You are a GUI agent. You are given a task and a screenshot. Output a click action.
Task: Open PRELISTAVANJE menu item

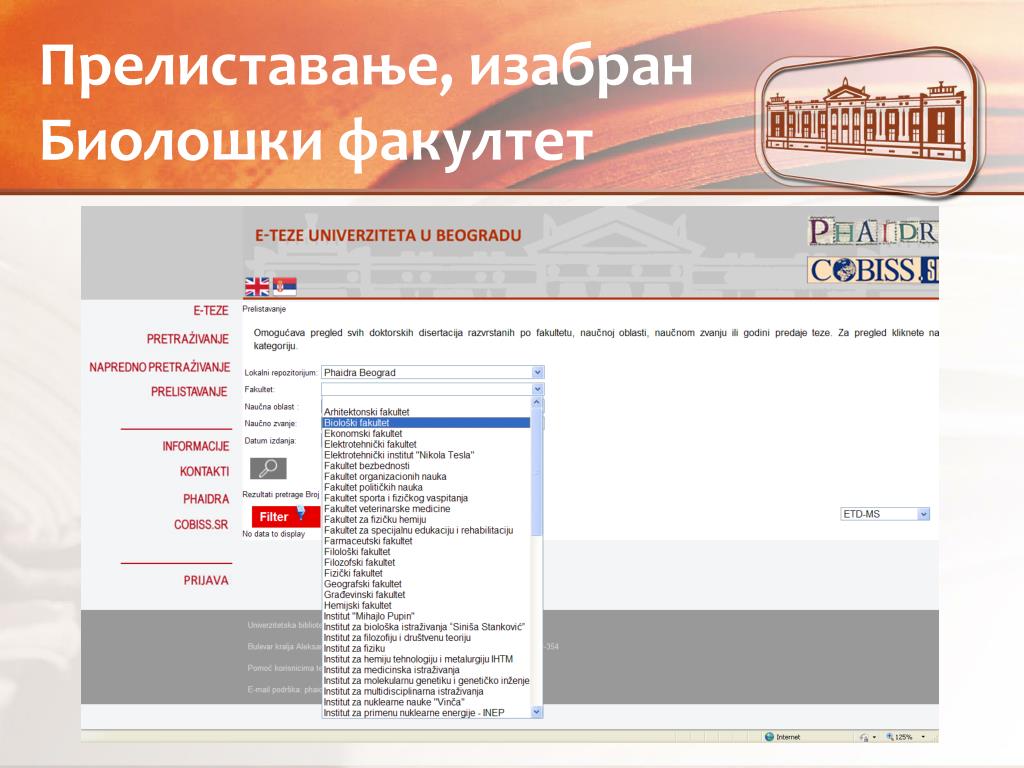click(x=189, y=392)
